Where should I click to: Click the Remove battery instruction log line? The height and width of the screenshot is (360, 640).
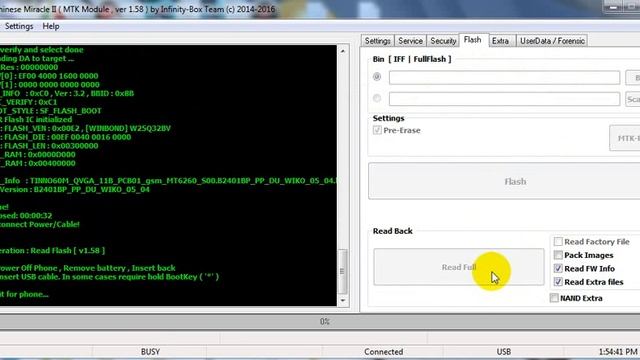click(x=88, y=268)
